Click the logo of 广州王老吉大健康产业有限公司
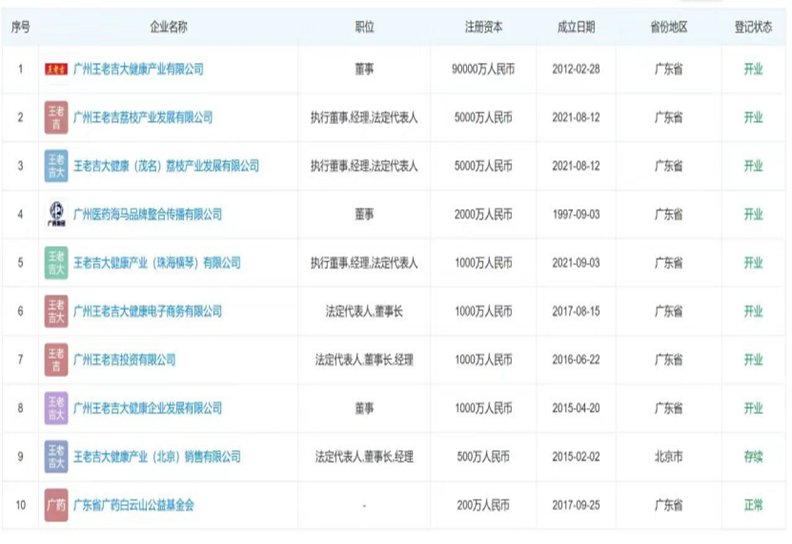The height and width of the screenshot is (544, 792). point(56,69)
